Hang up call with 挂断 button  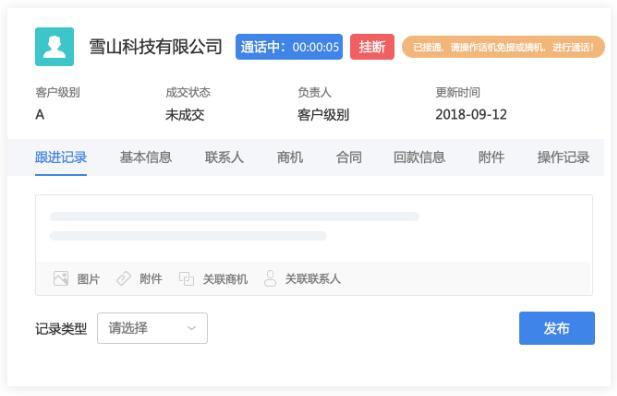point(372,47)
